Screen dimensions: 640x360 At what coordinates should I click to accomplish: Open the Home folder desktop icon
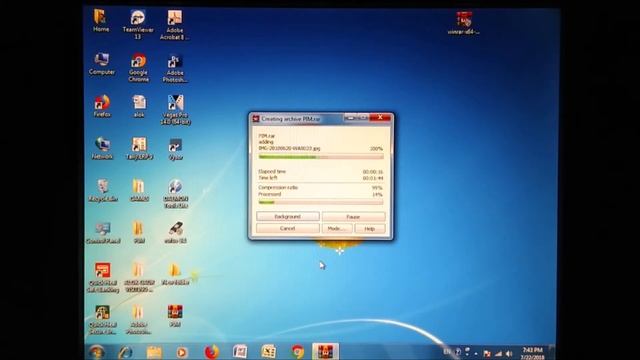[100, 20]
